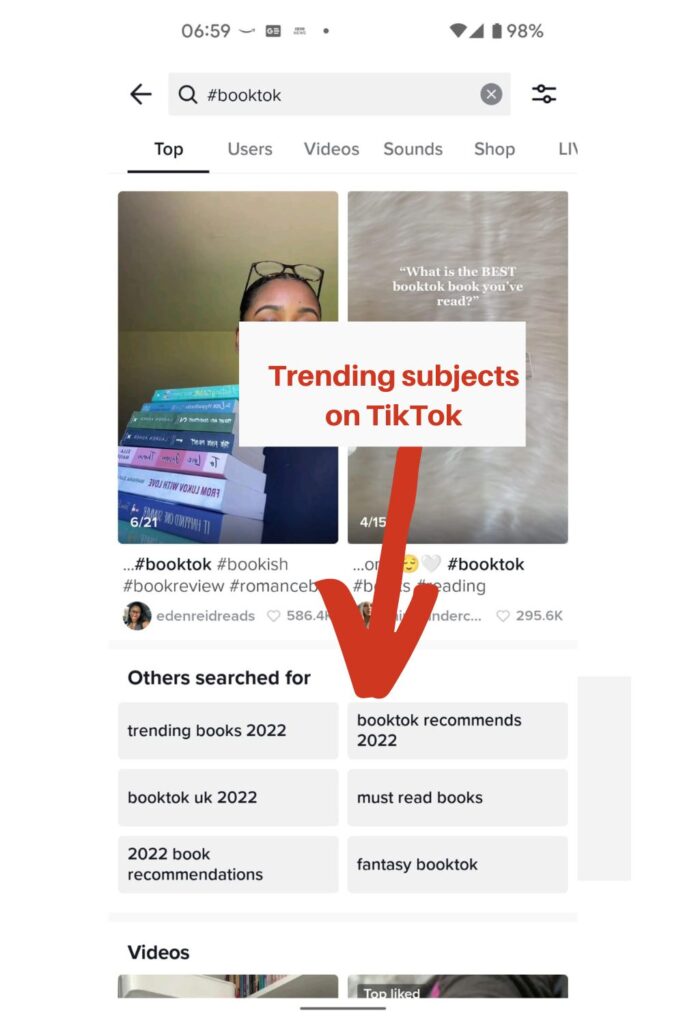The width and height of the screenshot is (683, 1024).
Task: Select 'must read books' suggestion
Action: click(x=457, y=797)
